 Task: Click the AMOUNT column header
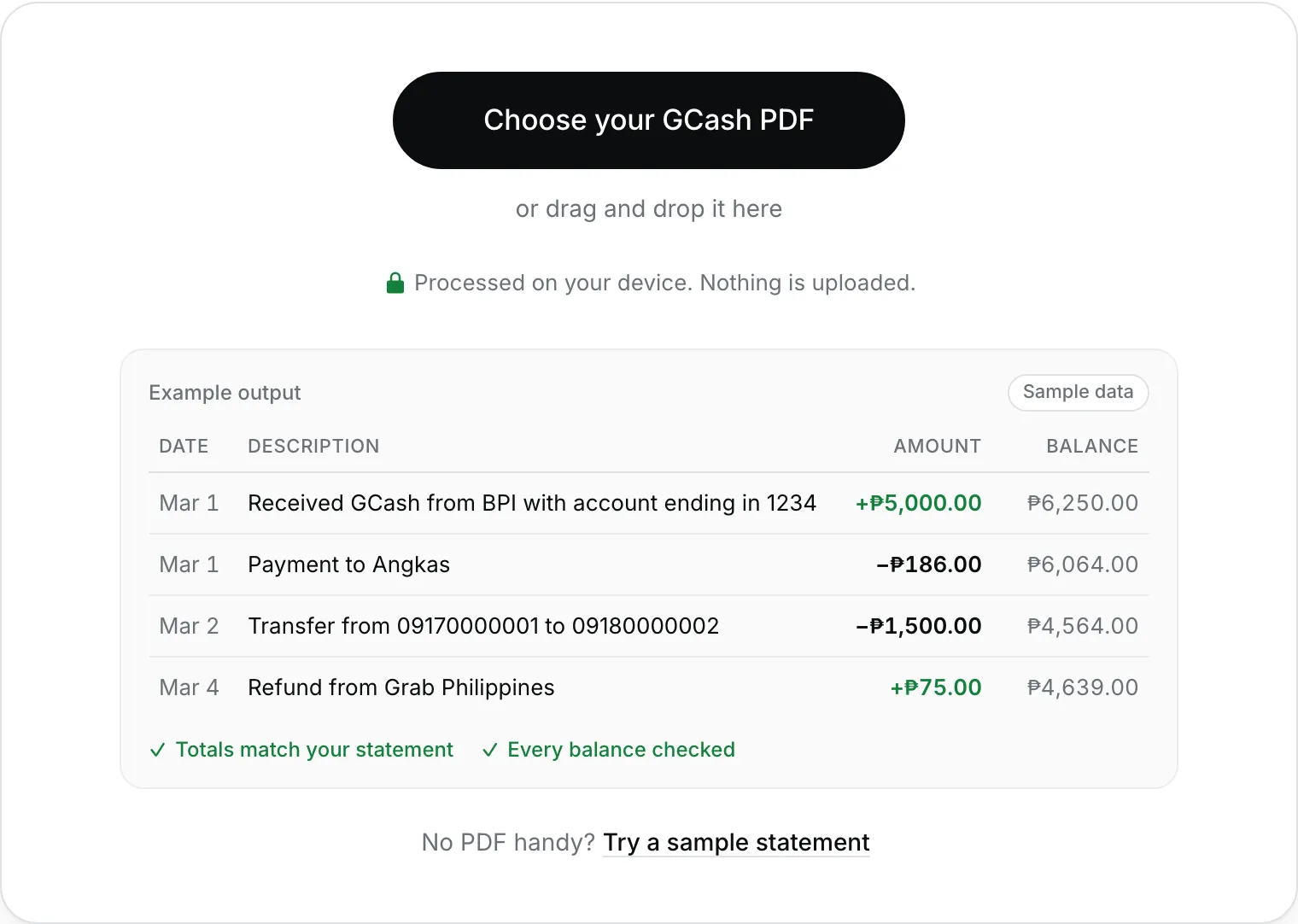[937, 446]
